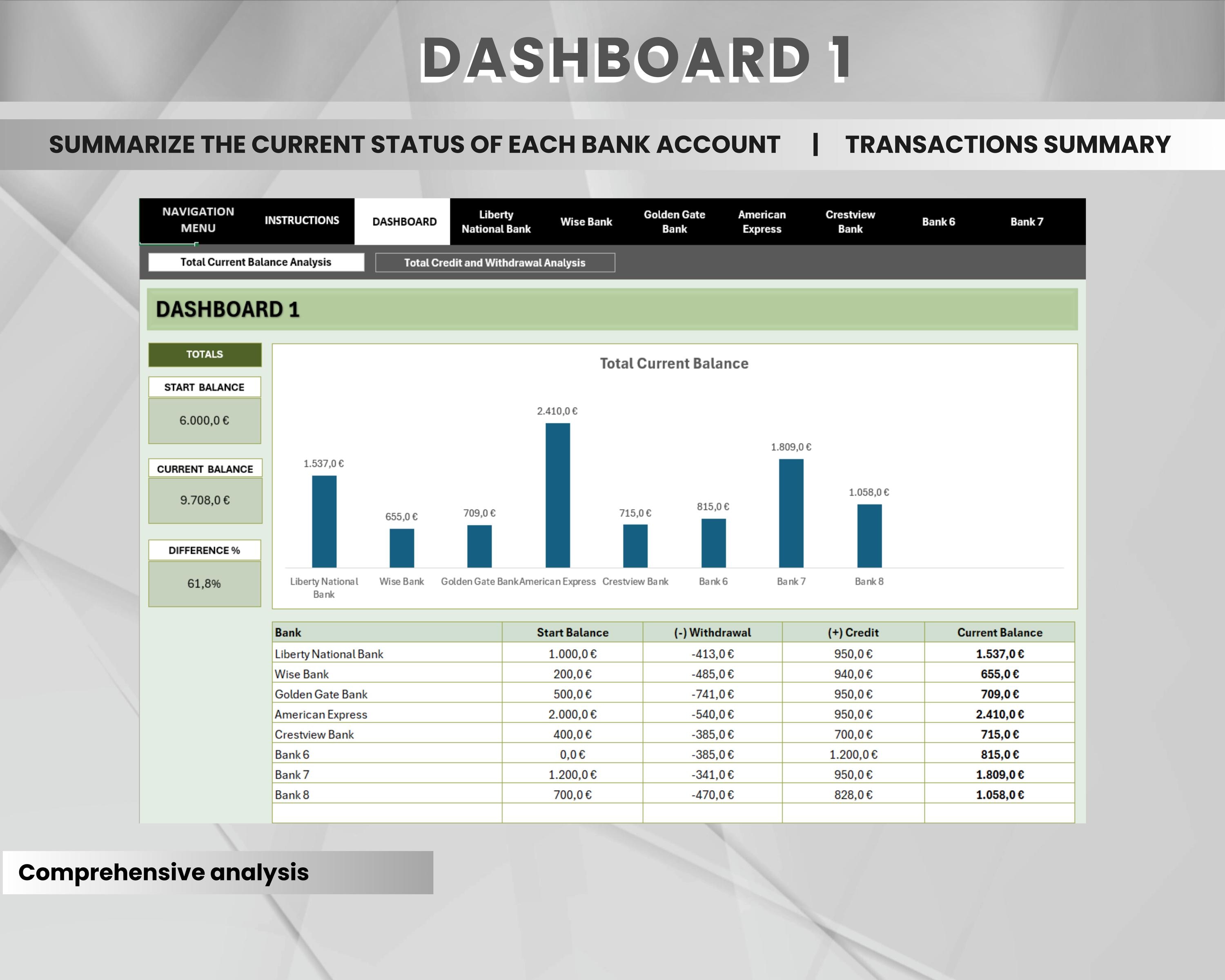The height and width of the screenshot is (980, 1225).
Task: Select the American Express tab
Action: (762, 221)
